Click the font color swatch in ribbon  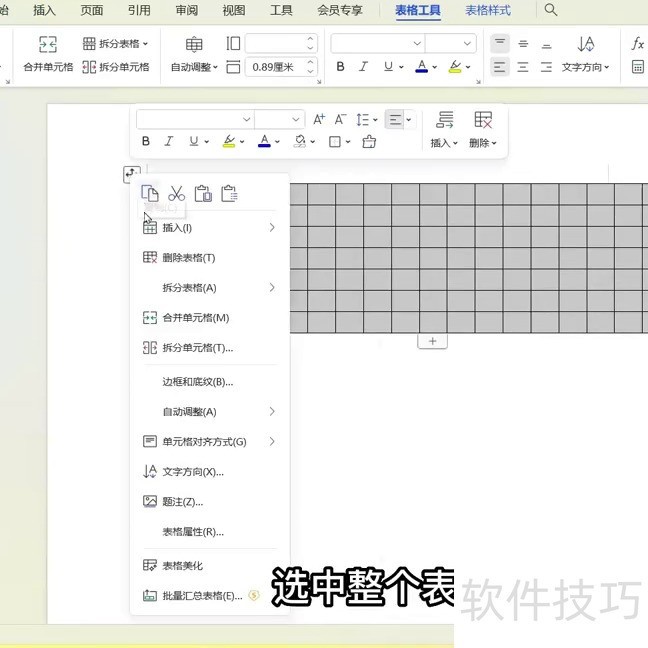421,67
